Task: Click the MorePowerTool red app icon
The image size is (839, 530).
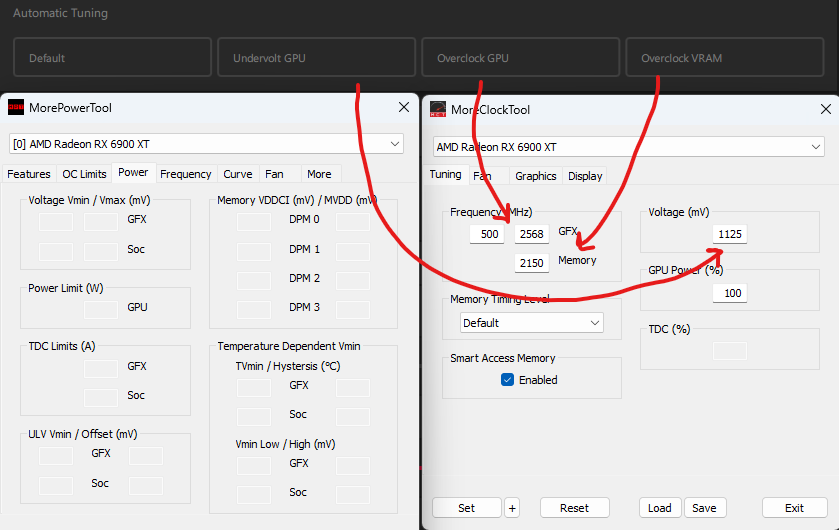Action: pos(16,107)
